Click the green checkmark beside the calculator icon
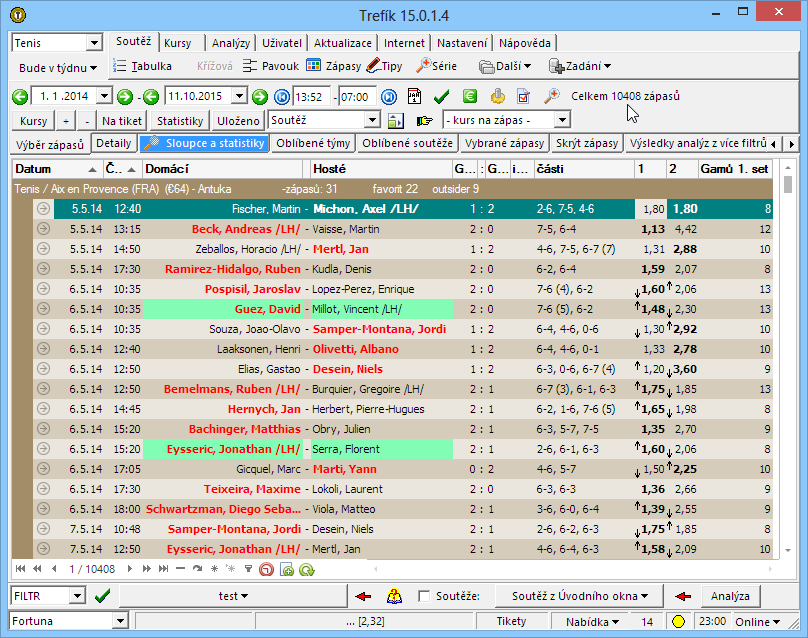The image size is (808, 638). point(441,97)
